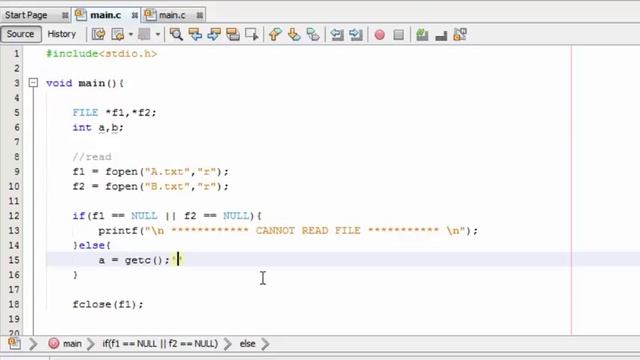Click on '#include<stdio.h>' text
Screen dimensions: 640x360
point(102,54)
